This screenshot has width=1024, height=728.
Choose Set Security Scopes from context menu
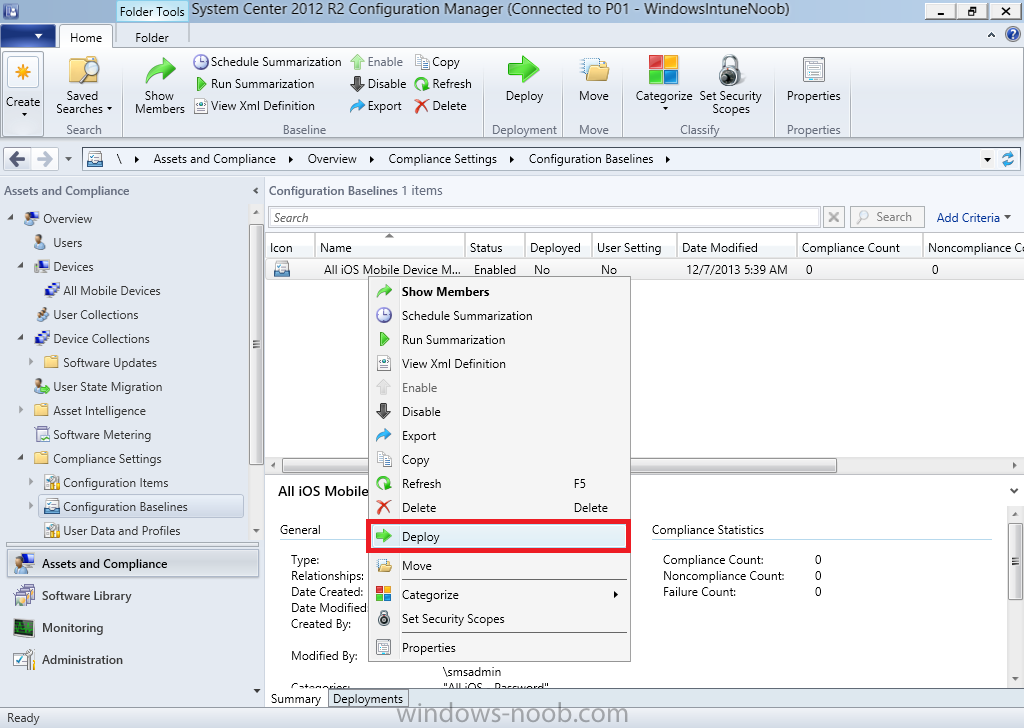[x=500, y=619]
